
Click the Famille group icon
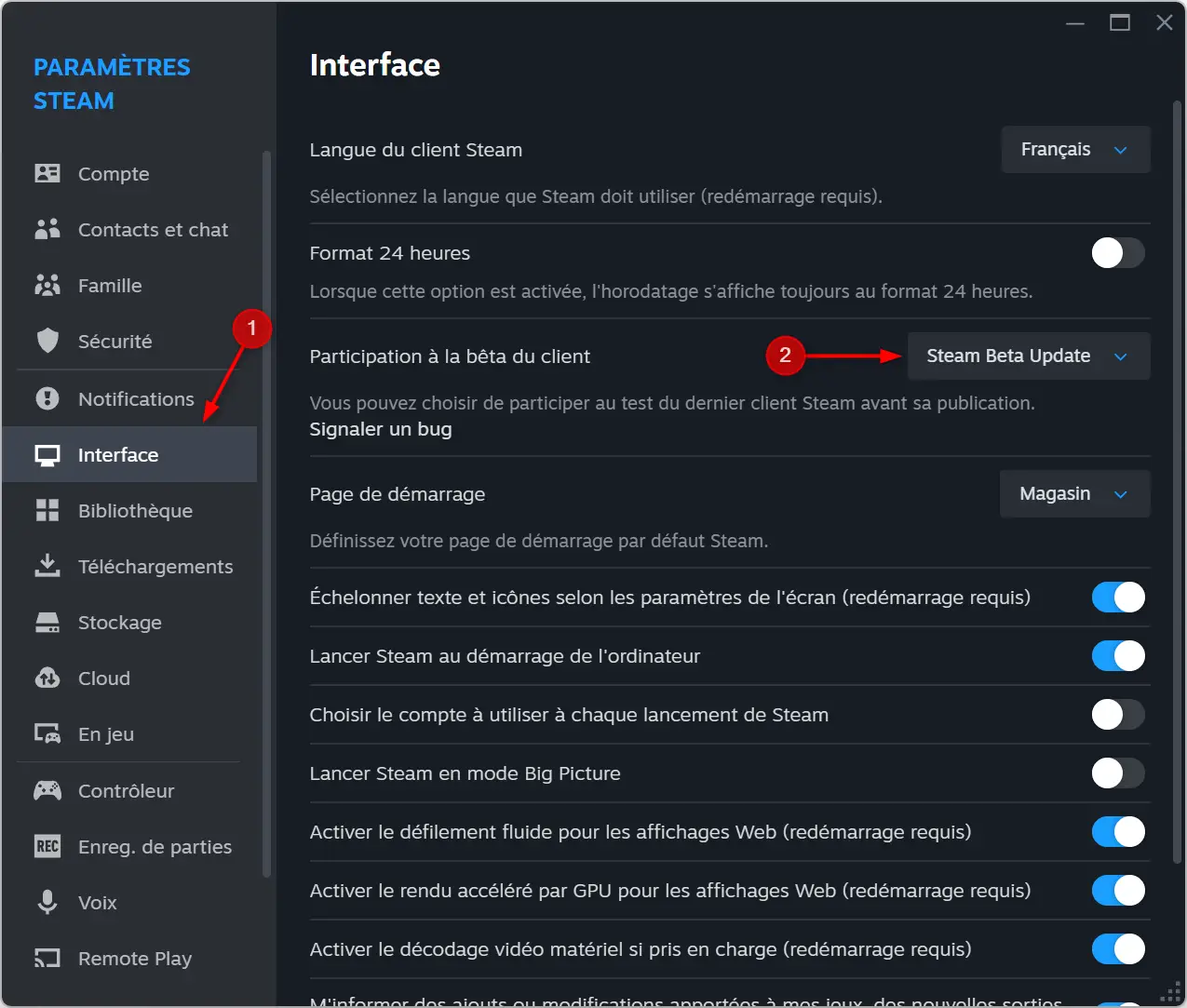click(x=47, y=285)
